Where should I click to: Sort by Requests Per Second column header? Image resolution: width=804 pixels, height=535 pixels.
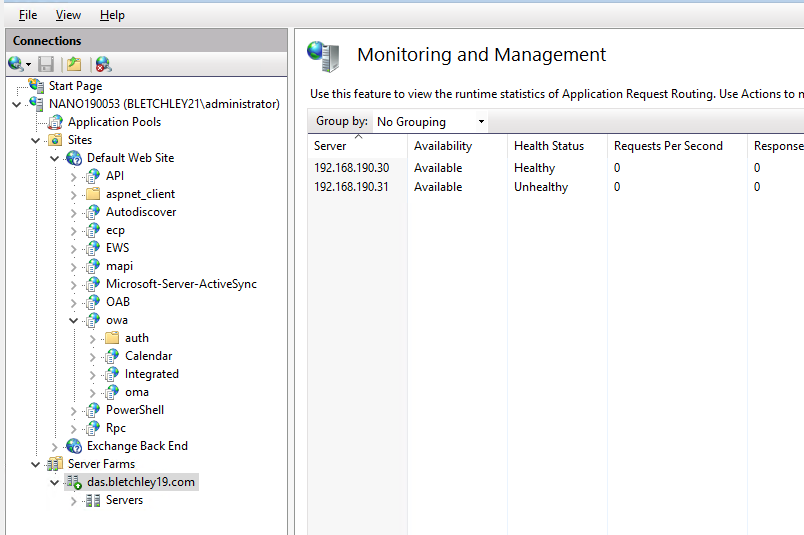click(x=678, y=146)
